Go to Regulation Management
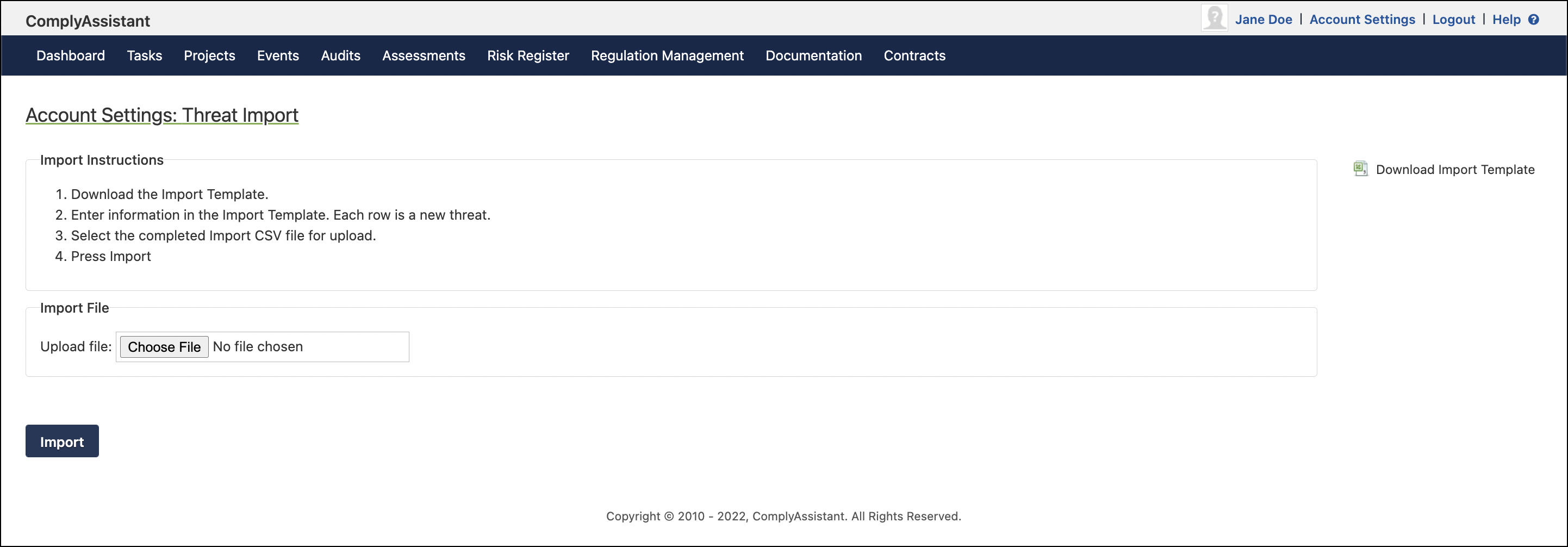This screenshot has height=547, width=1568. [x=667, y=55]
